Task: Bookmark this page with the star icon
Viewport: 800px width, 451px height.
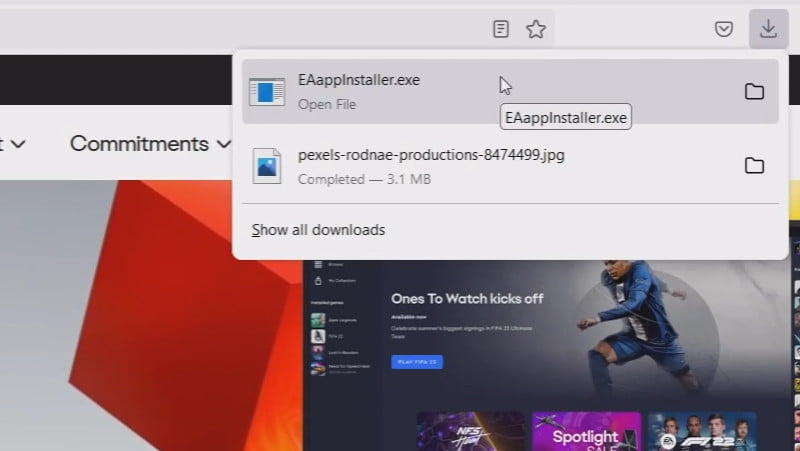Action: (x=536, y=29)
